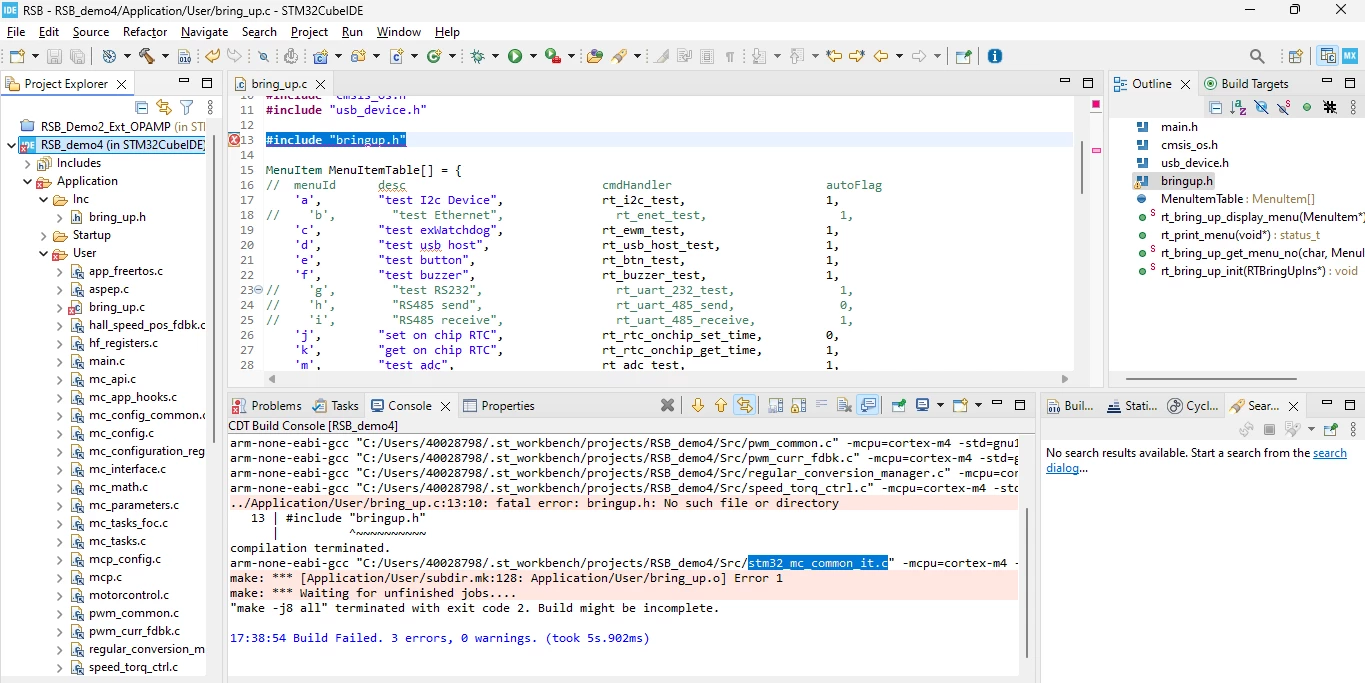Click the Back navigation yellow arrow
The height and width of the screenshot is (683, 1365).
tap(881, 56)
